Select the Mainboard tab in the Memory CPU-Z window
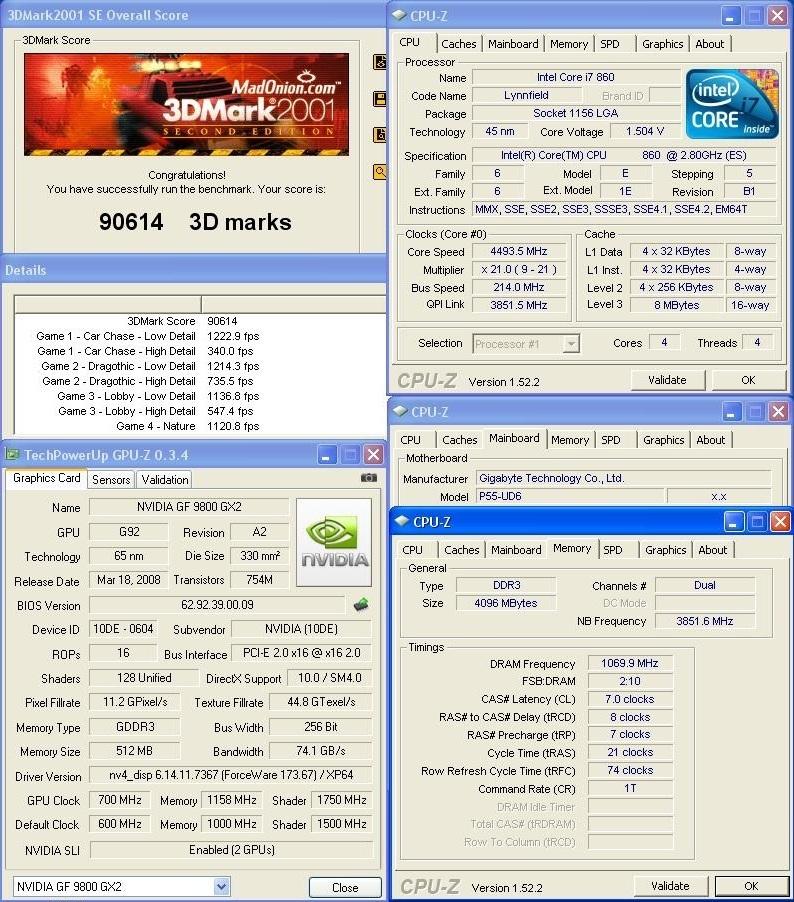The height and width of the screenshot is (902, 794). click(516, 550)
